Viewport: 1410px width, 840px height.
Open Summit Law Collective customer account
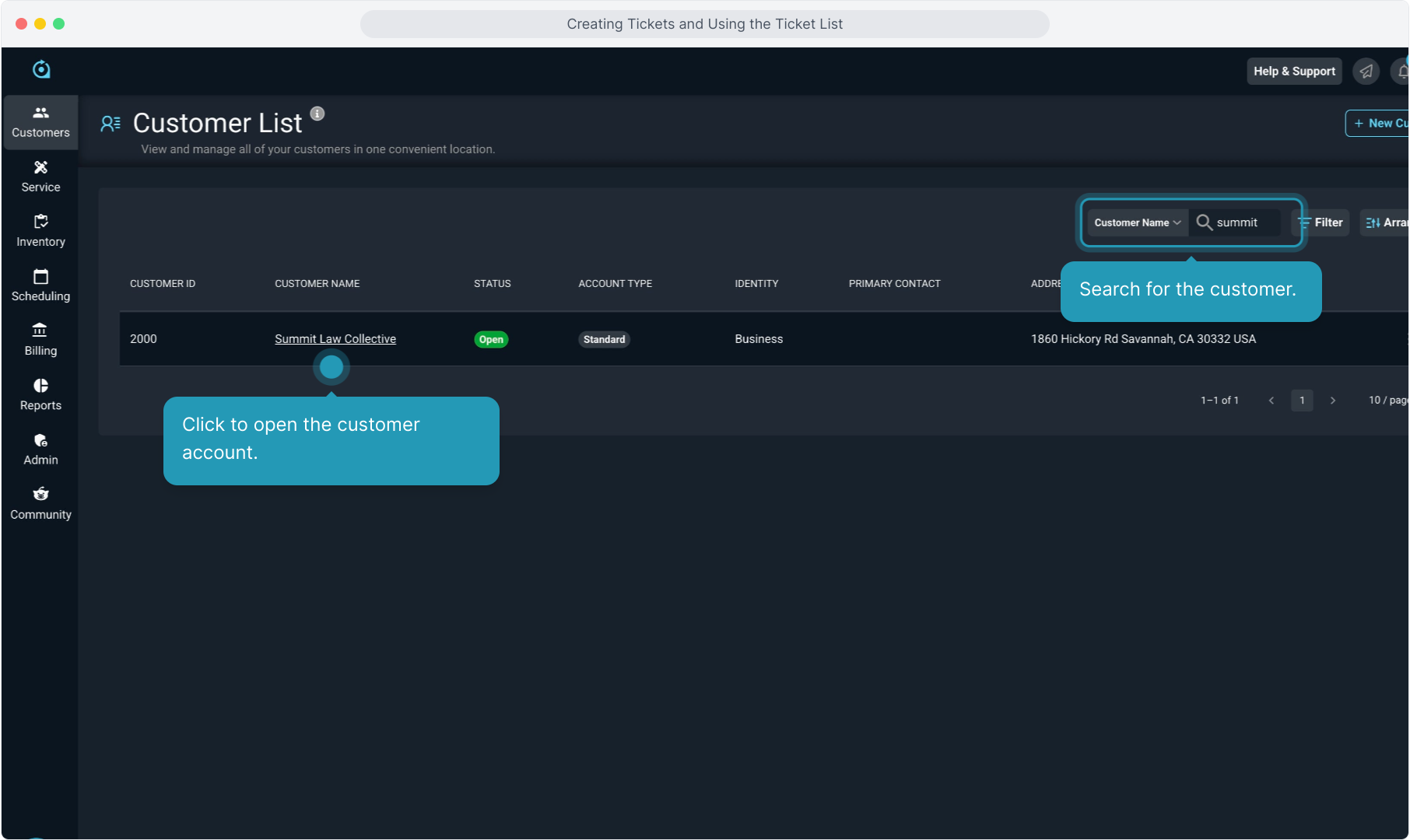(335, 339)
